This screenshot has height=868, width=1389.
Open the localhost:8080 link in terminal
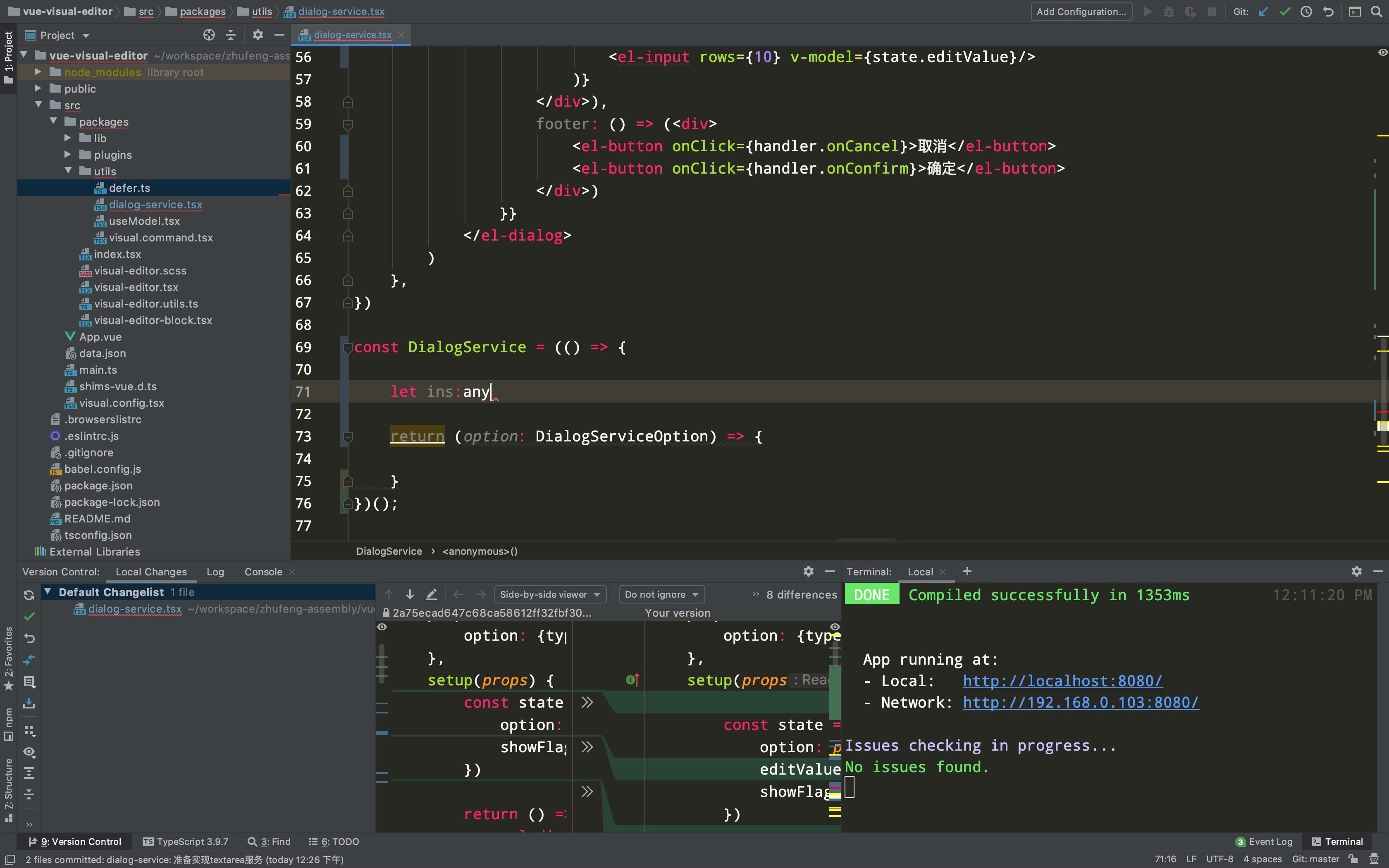[x=1062, y=681]
